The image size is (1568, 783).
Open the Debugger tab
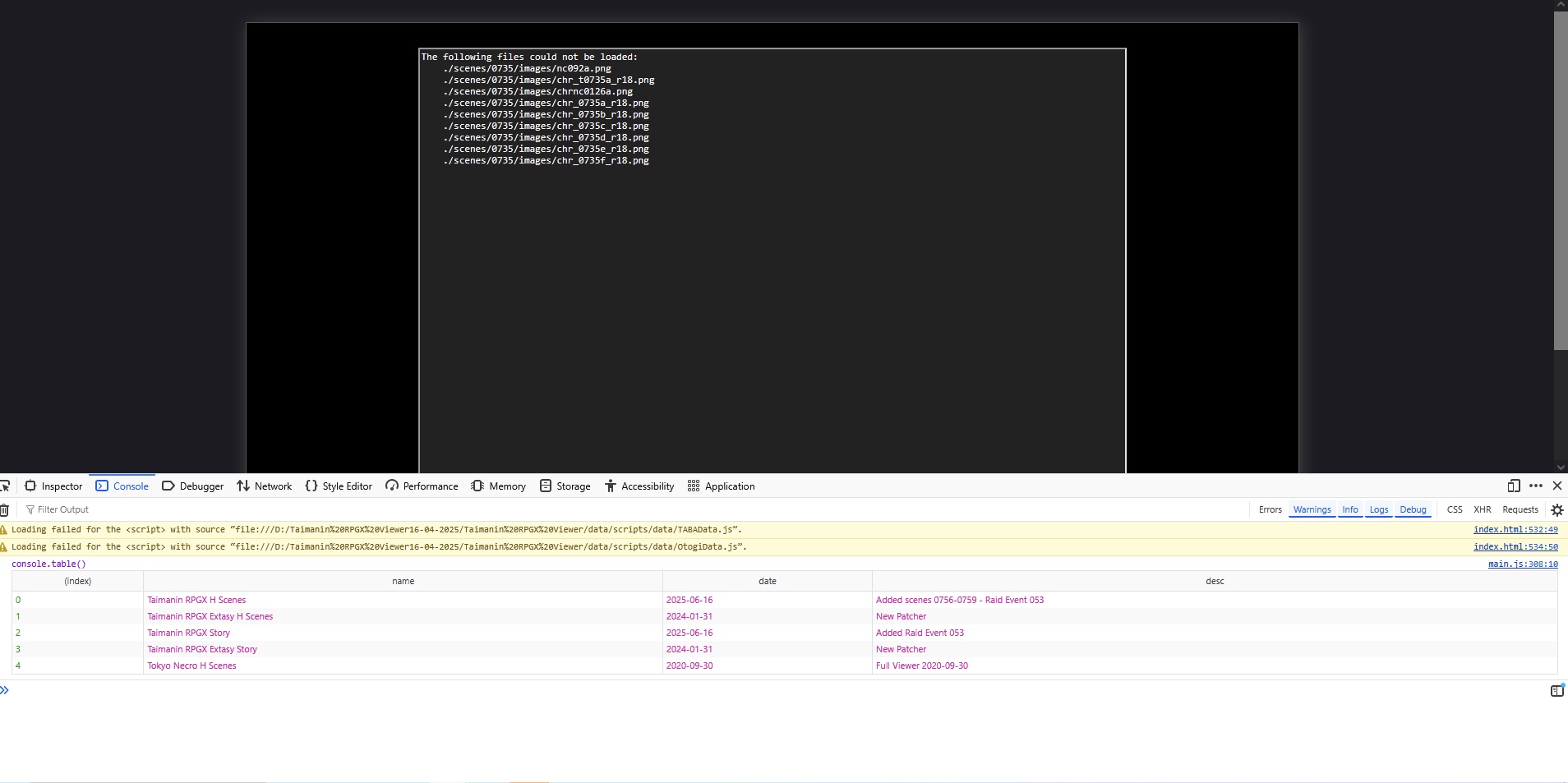click(x=192, y=486)
